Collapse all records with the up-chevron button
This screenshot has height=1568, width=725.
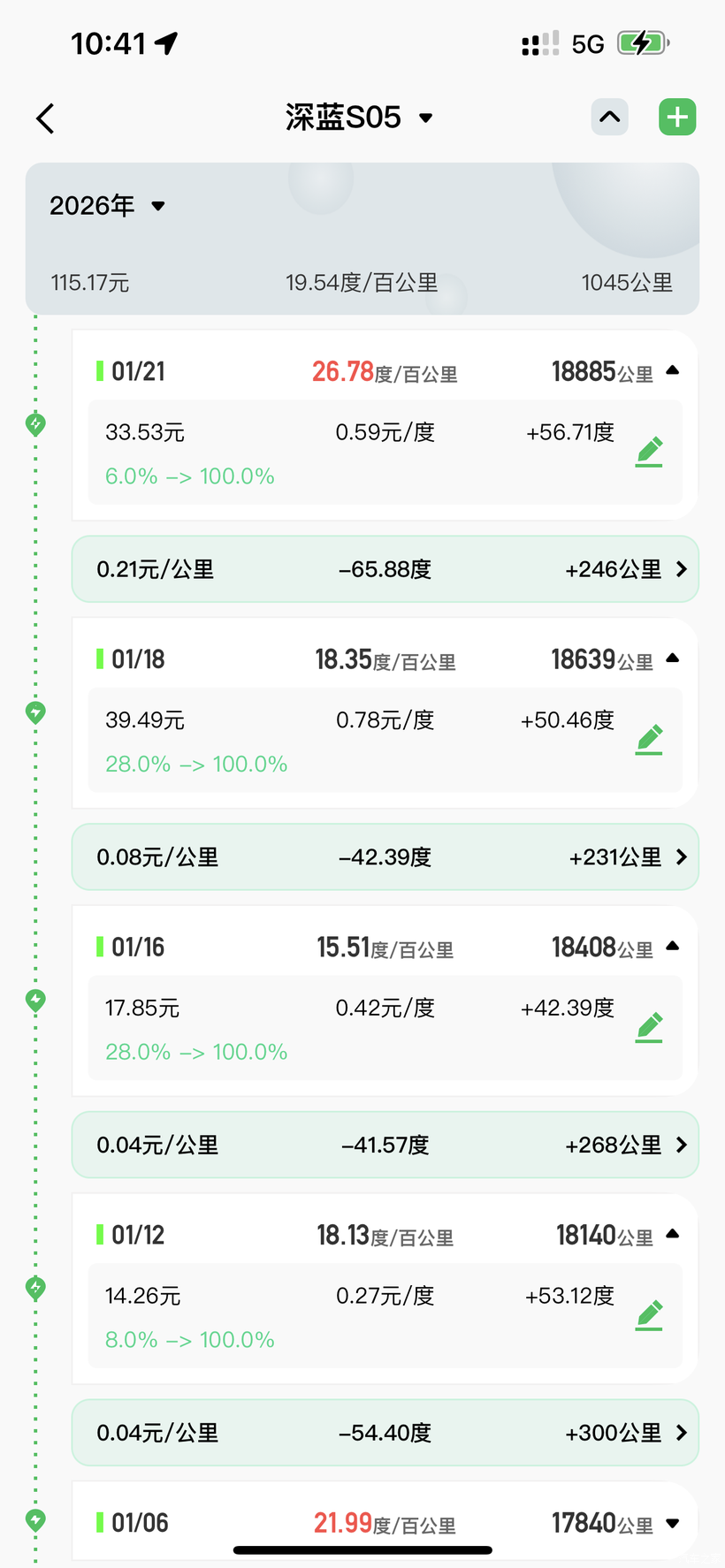(609, 118)
